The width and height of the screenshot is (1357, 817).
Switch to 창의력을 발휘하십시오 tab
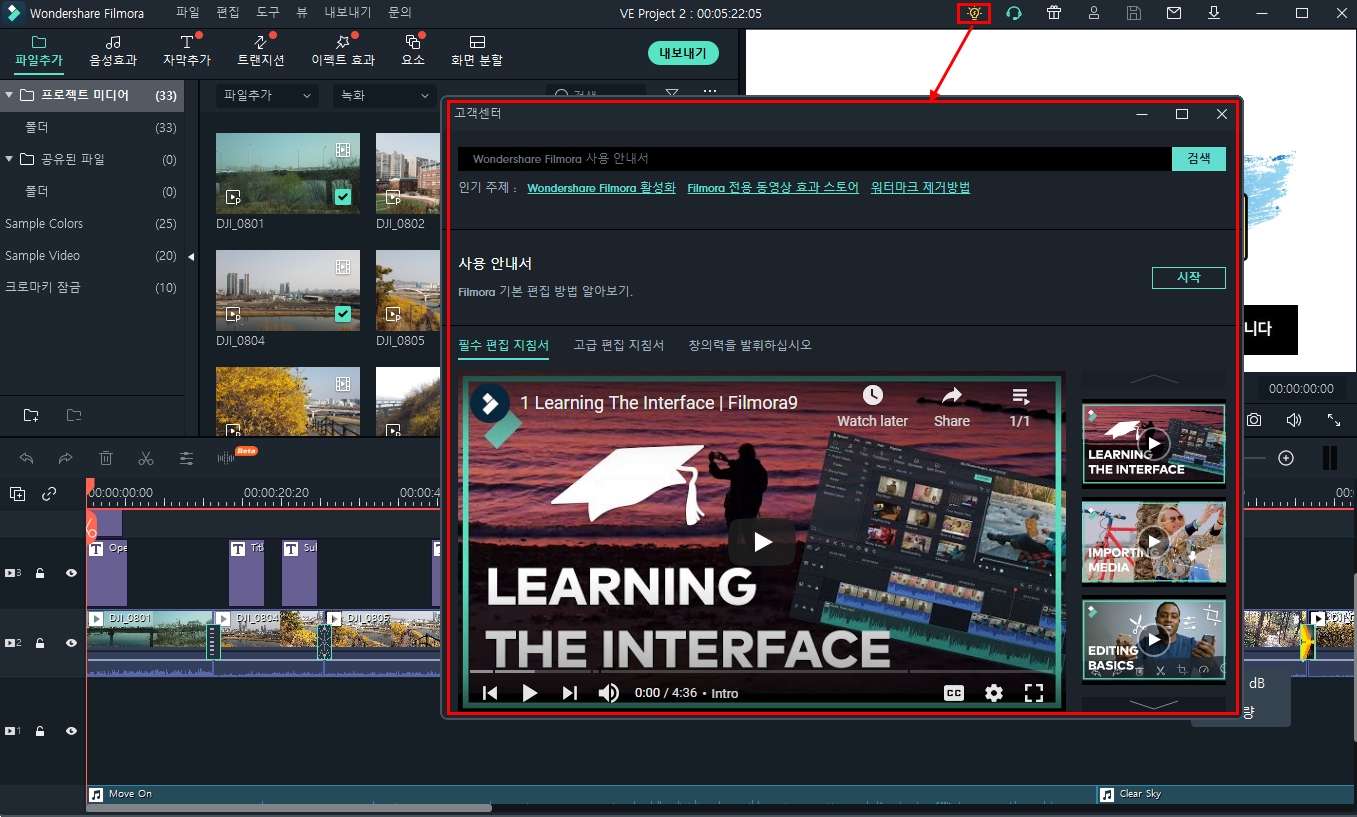750,345
